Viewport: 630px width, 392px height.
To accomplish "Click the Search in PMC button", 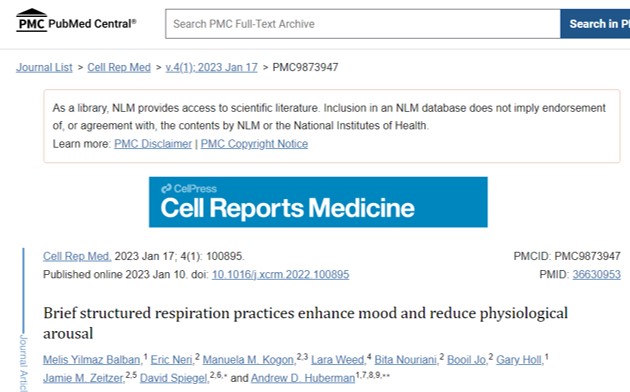I will click(x=595, y=24).
